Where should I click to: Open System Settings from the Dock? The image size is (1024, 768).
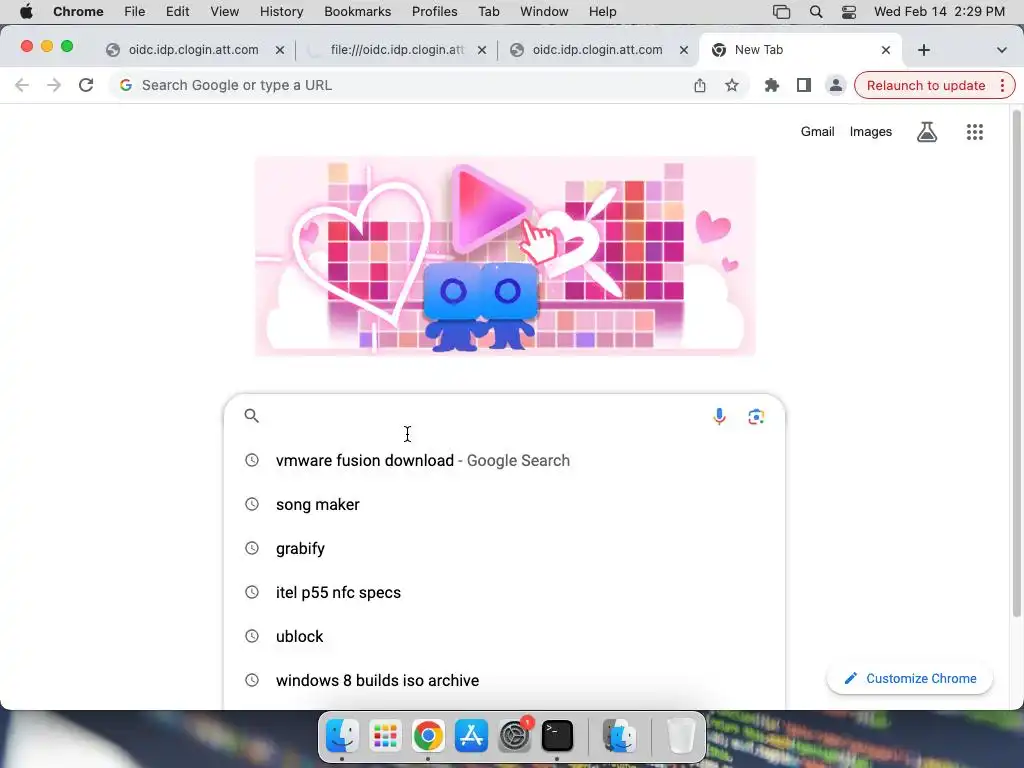click(x=515, y=736)
